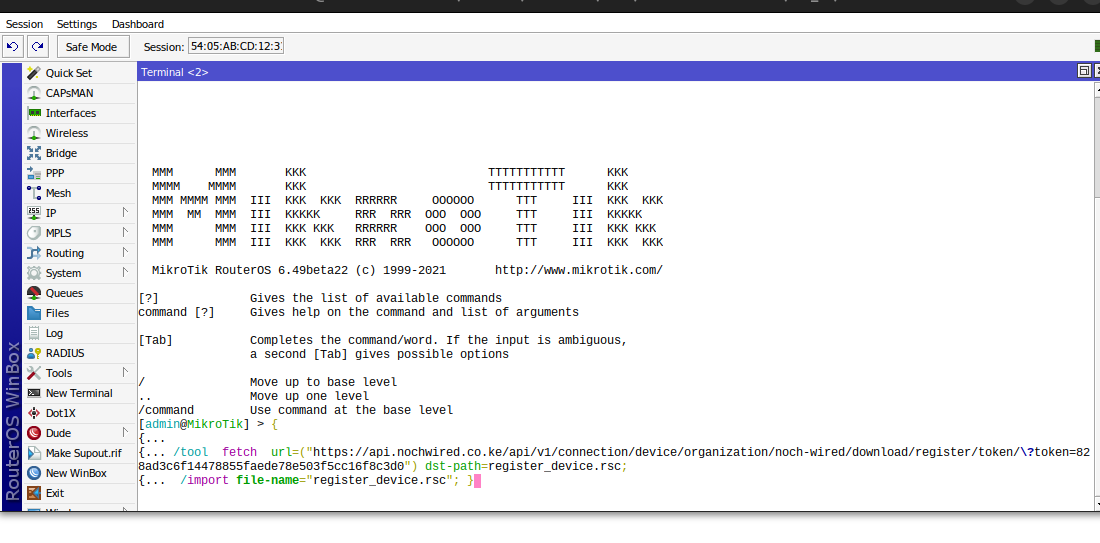Click the PPP icon in sidebar
This screenshot has height=543, width=1100.
[x=34, y=173]
